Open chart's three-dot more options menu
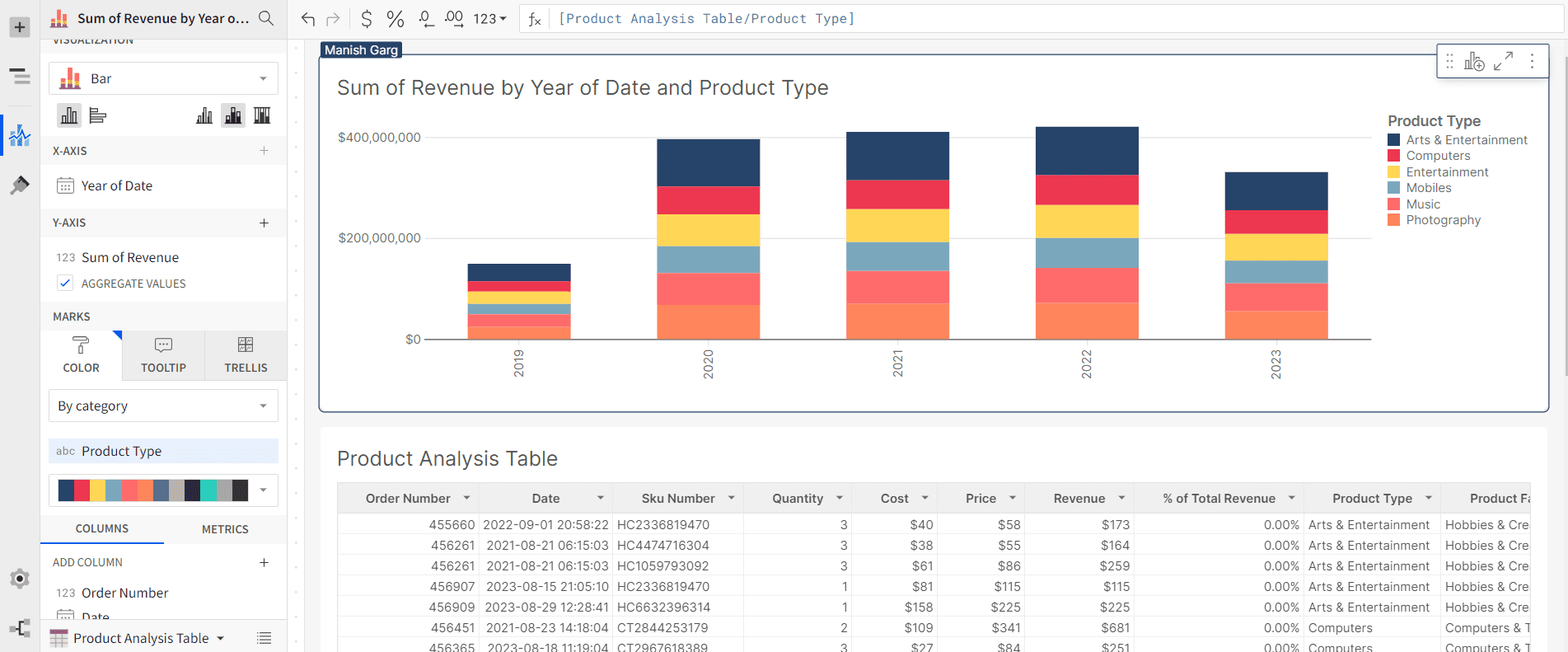The height and width of the screenshot is (652, 1568). [1532, 61]
